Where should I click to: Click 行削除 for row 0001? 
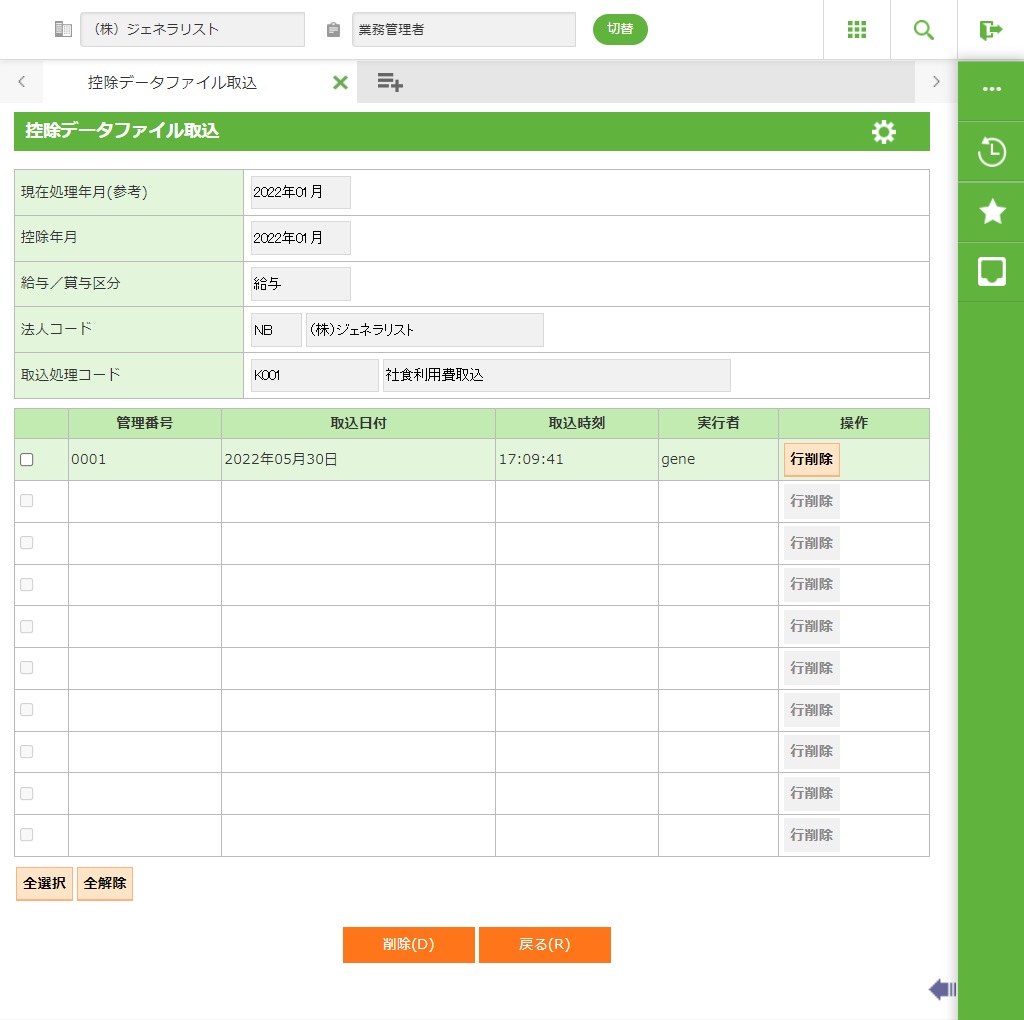pyautogui.click(x=811, y=460)
